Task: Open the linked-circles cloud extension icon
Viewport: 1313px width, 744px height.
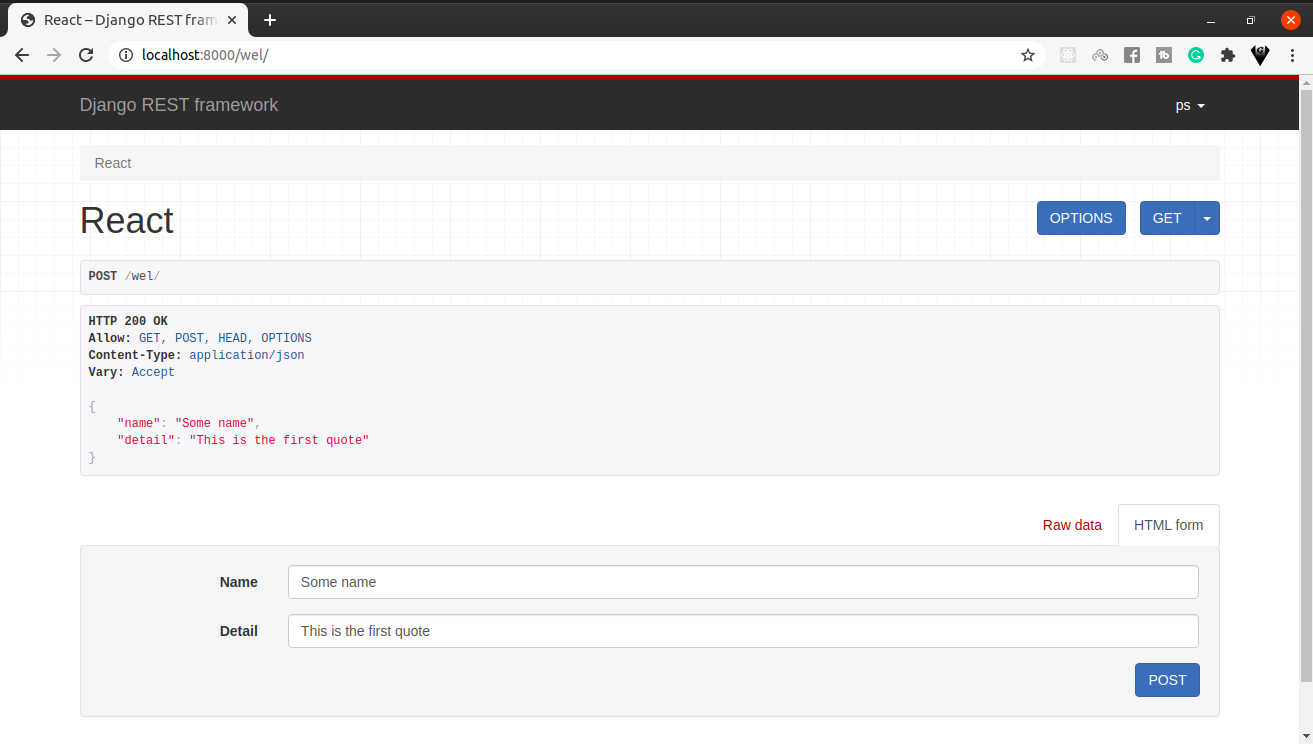Action: click(1100, 55)
